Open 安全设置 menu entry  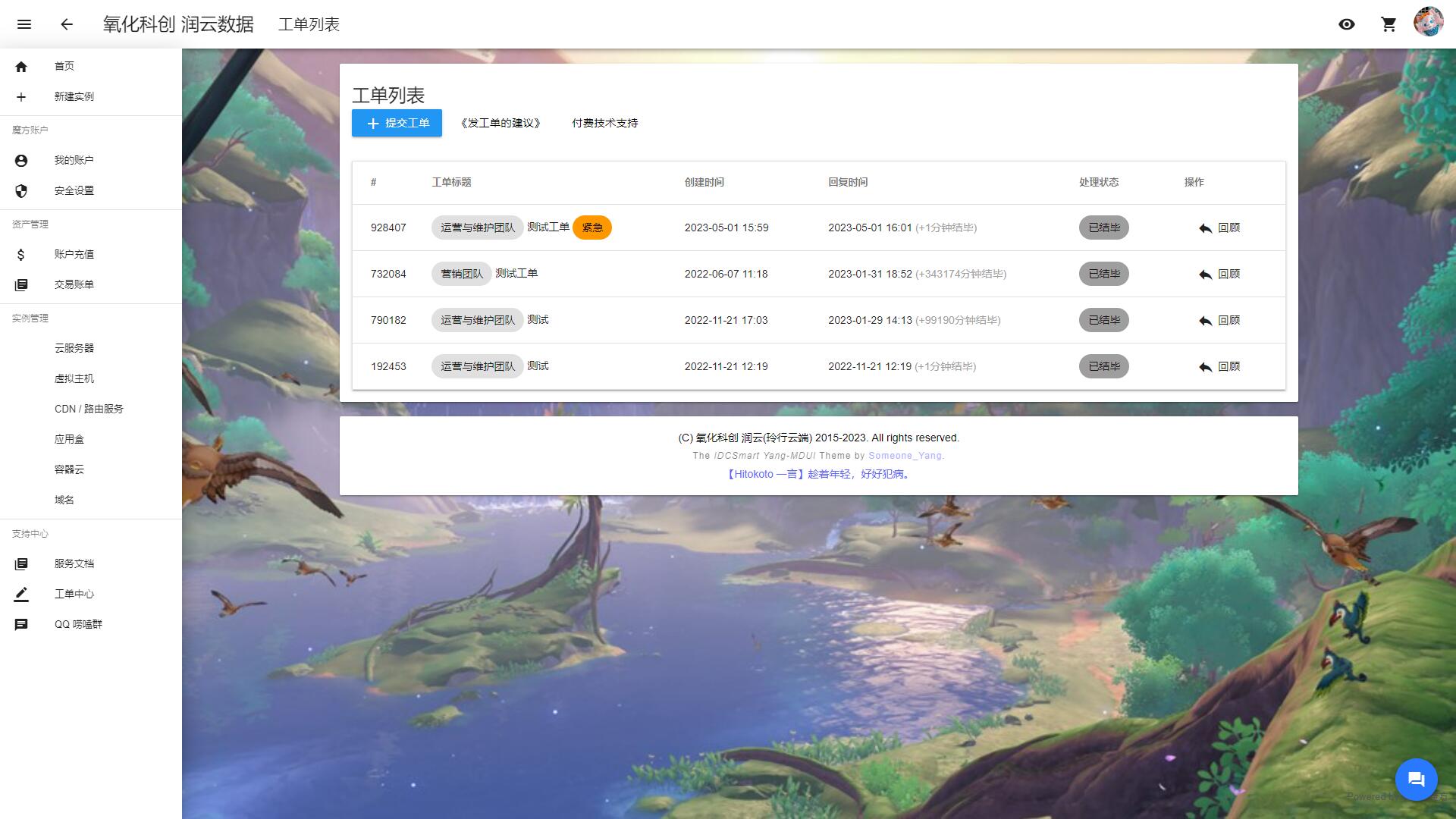tap(91, 191)
